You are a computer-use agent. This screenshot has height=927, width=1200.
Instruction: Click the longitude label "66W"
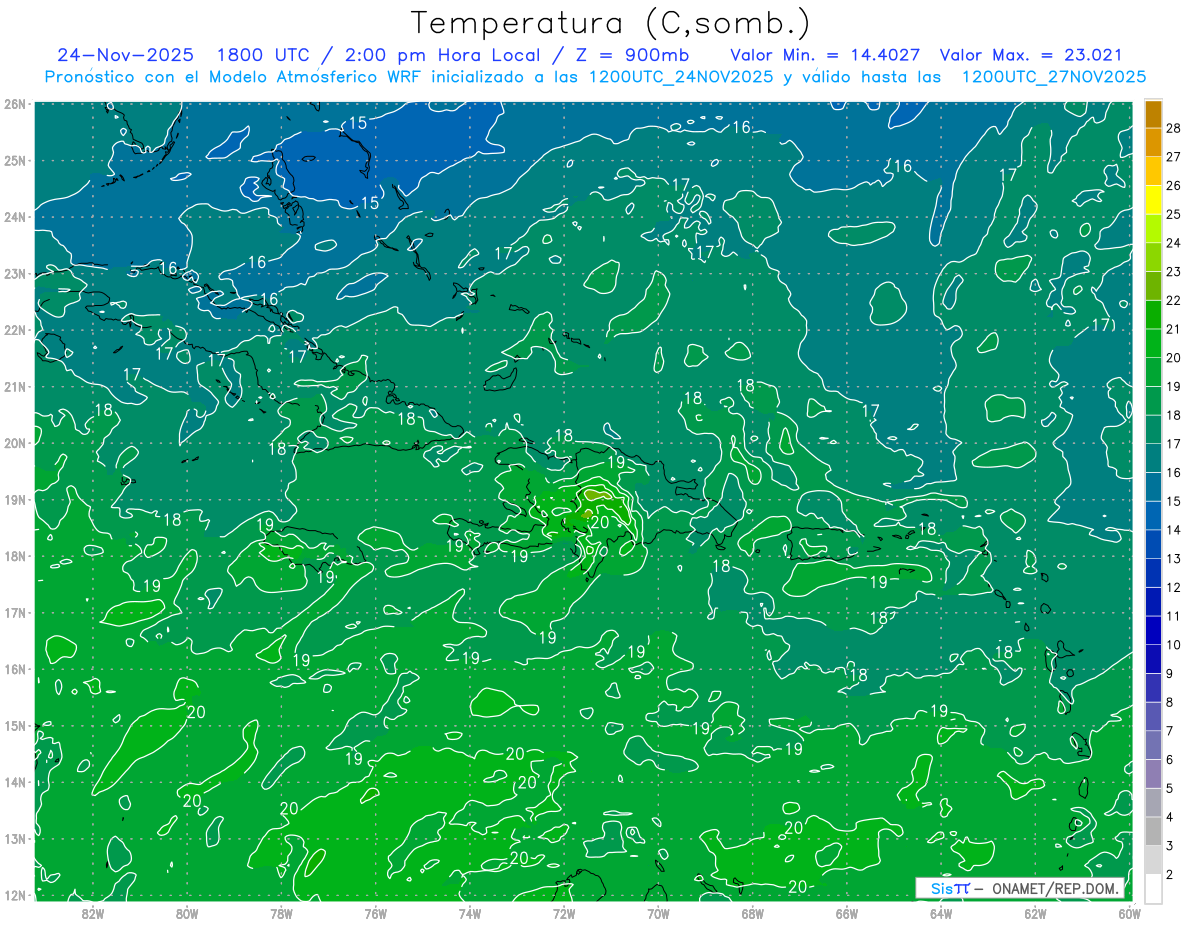[x=847, y=914]
